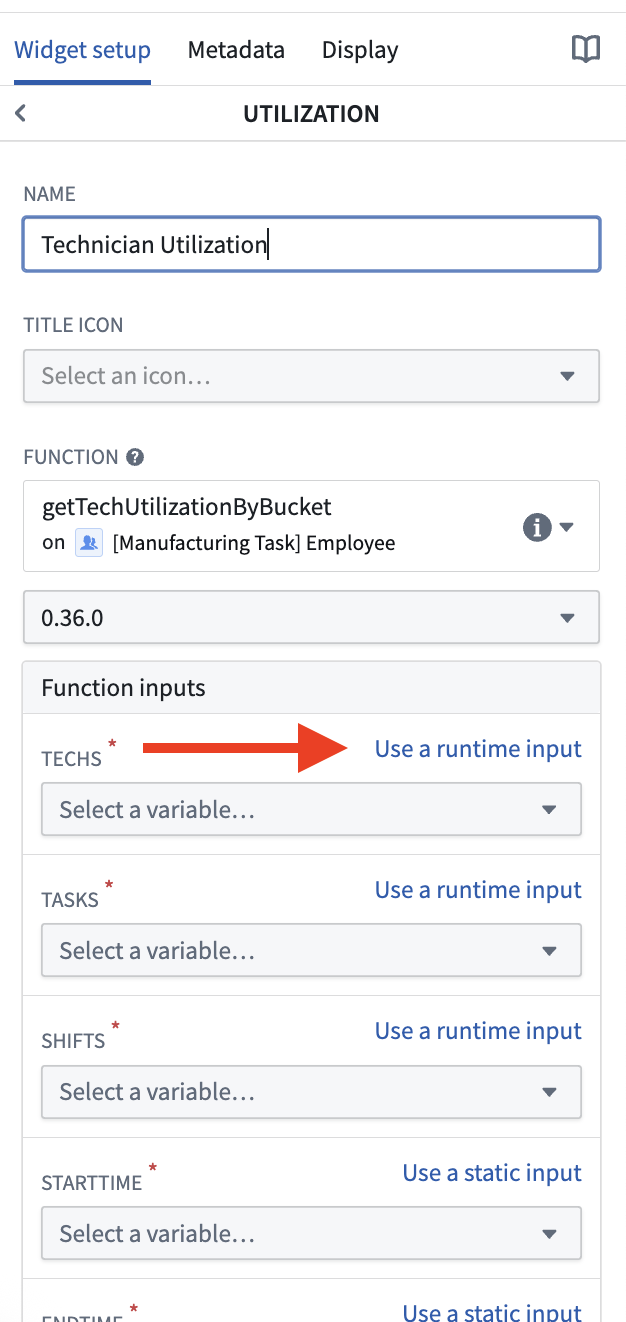This screenshot has width=626, height=1322.
Task: Open the TASKS variable dropdown
Action: pyautogui.click(x=311, y=950)
